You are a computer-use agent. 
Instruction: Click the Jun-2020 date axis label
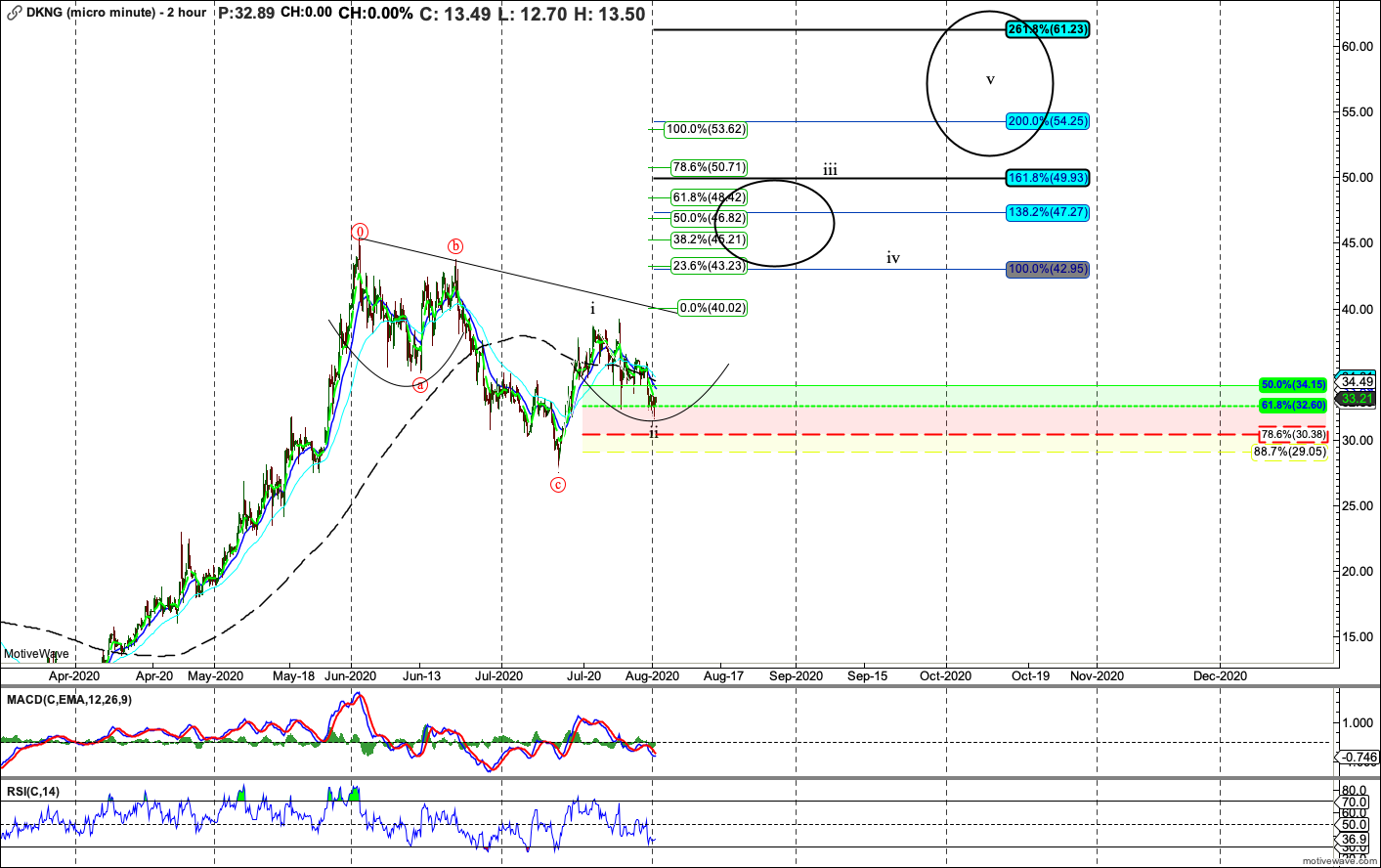click(x=350, y=675)
